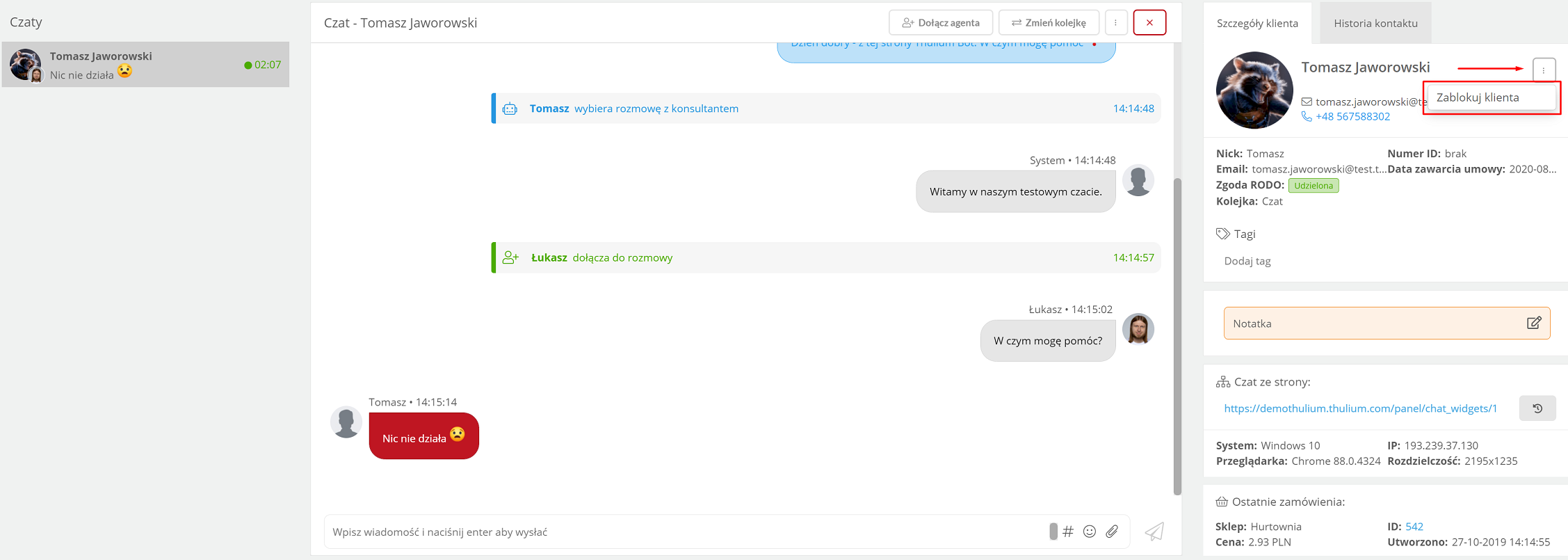The width and height of the screenshot is (1568, 560).
Task: Click the Zmień kolejkę button
Action: point(1049,22)
